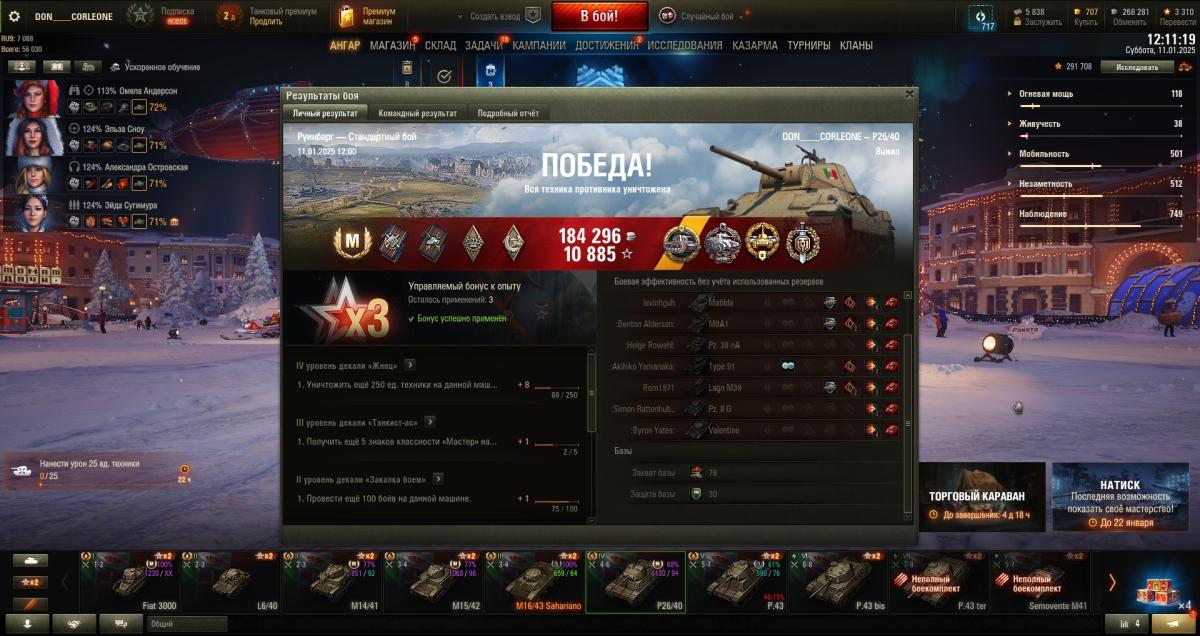Click the platoon emblem next to Создать взвод
Viewport: 1200px width, 636px height.
533,16
